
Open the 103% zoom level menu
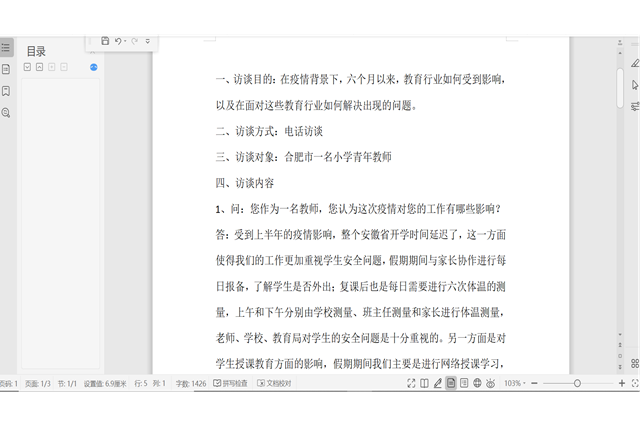515,383
